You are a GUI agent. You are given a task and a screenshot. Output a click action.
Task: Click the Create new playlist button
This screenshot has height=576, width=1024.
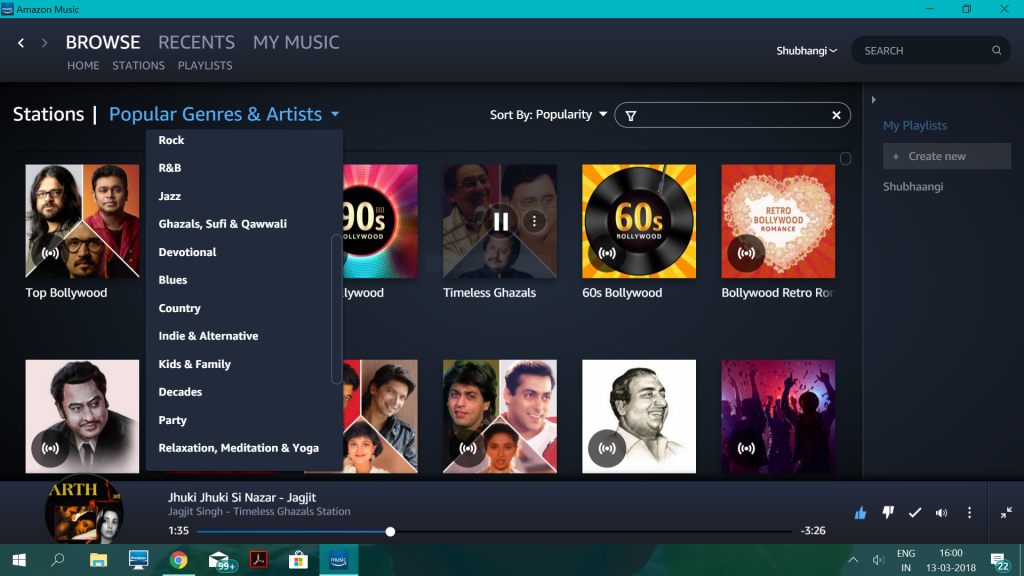[946, 156]
